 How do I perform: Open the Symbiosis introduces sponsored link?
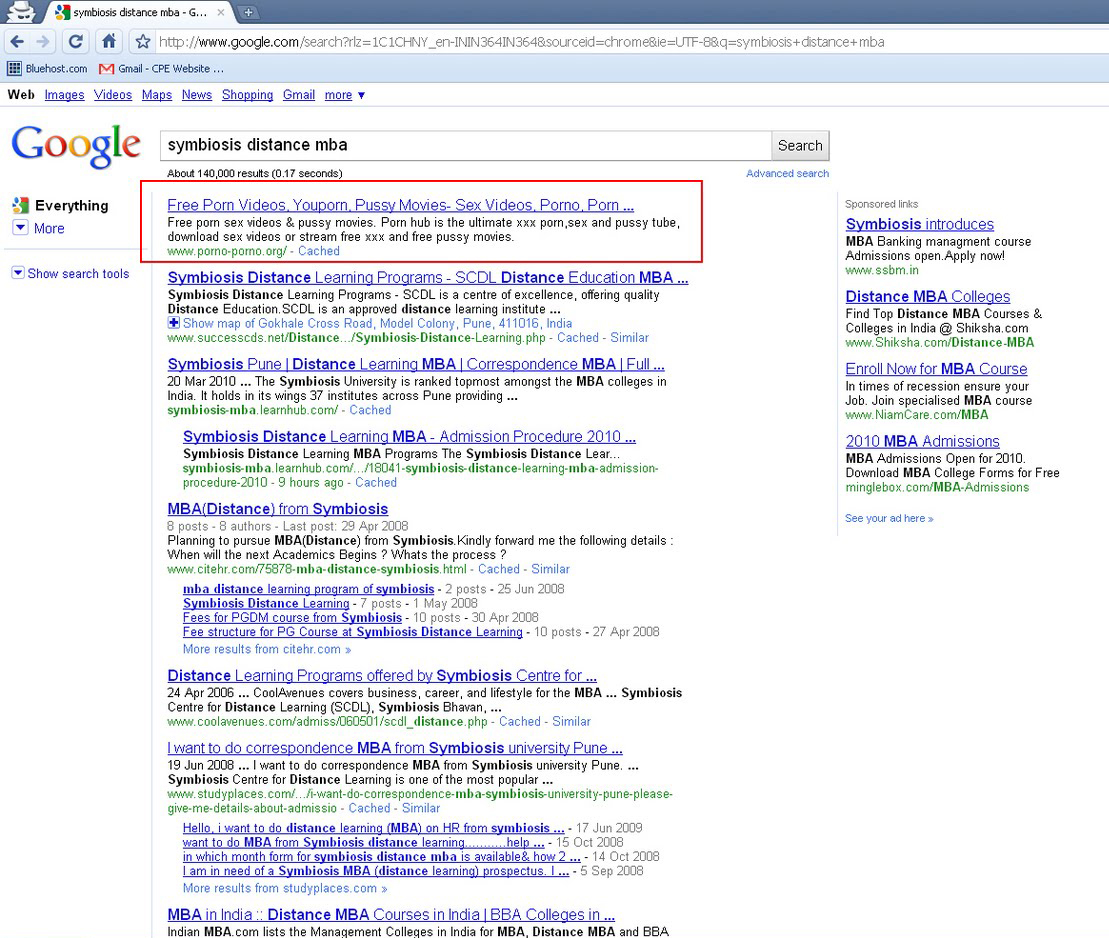coord(919,224)
